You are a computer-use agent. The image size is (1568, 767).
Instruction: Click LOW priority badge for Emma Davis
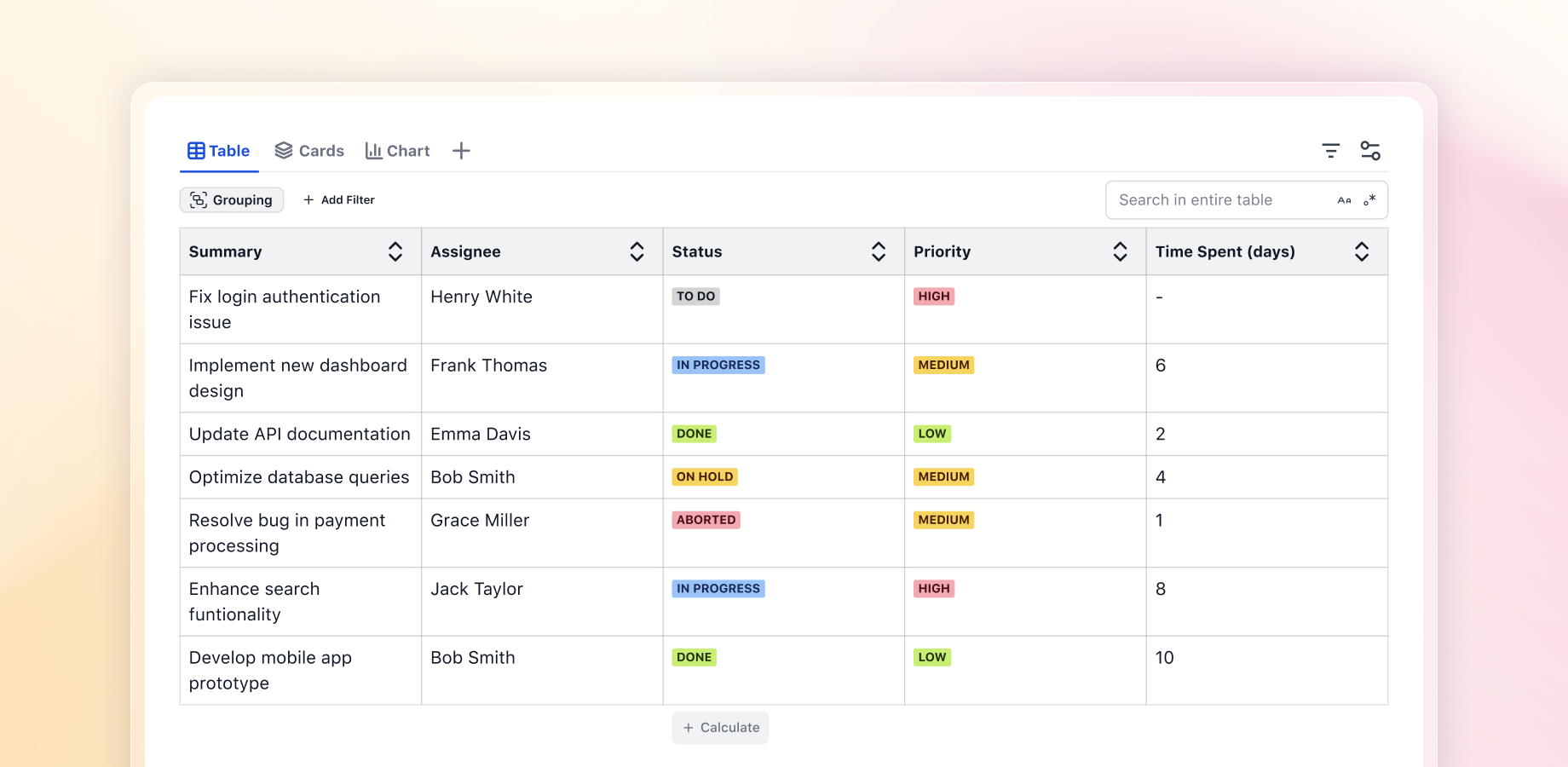point(932,434)
